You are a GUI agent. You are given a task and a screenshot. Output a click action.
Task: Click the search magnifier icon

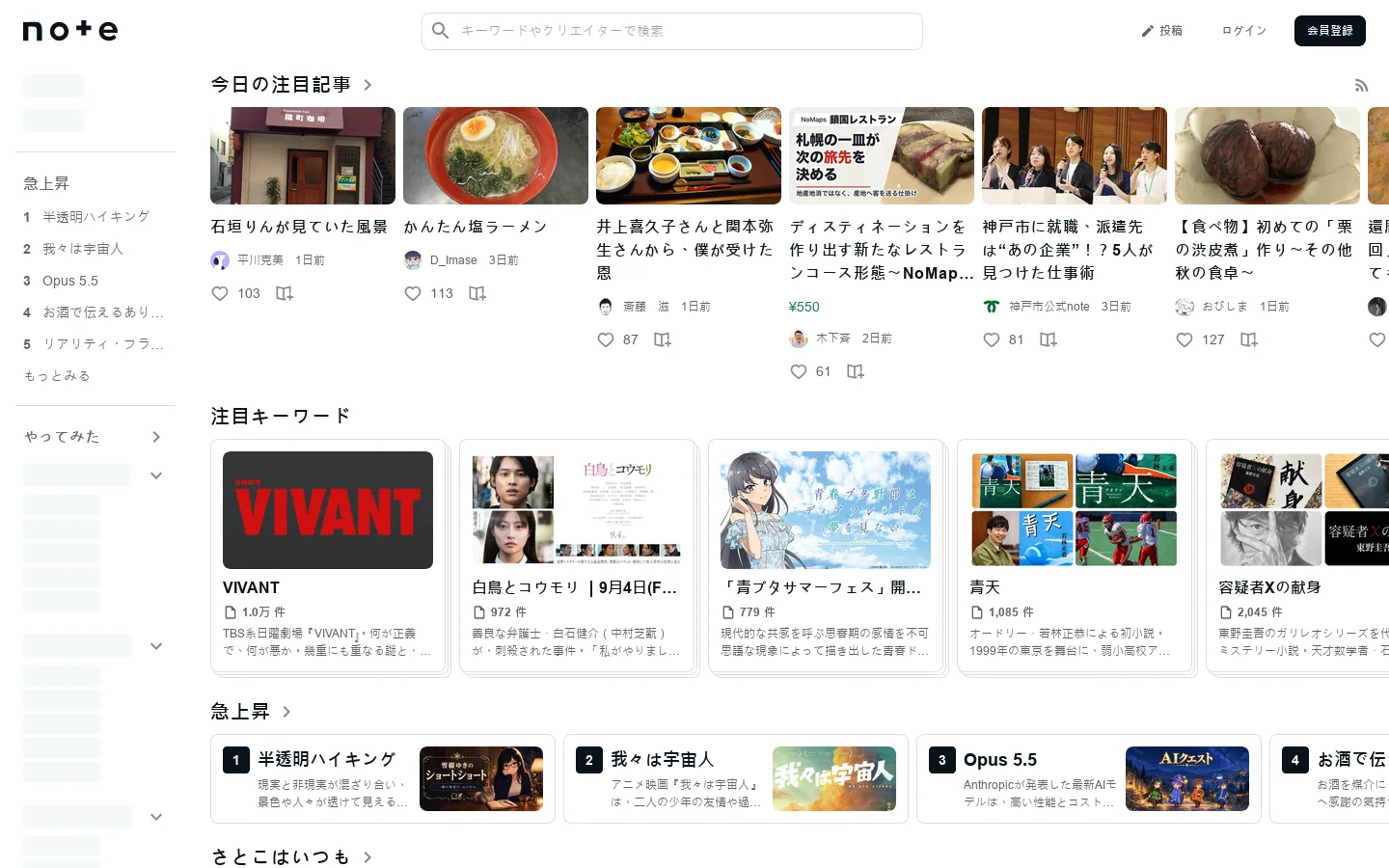point(441,31)
